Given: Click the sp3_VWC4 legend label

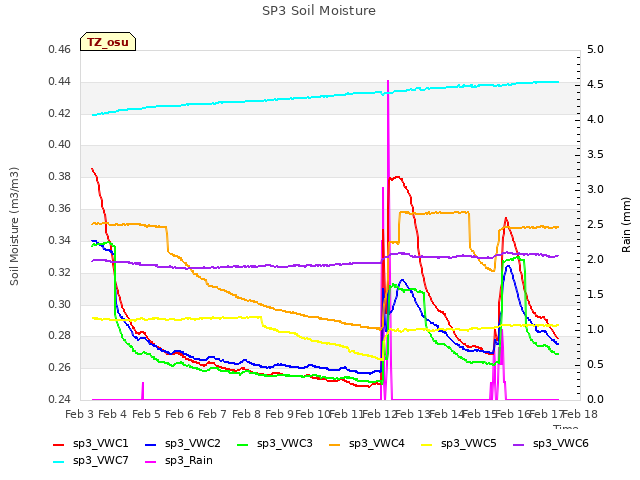Looking at the screenshot, I should (x=377, y=444).
